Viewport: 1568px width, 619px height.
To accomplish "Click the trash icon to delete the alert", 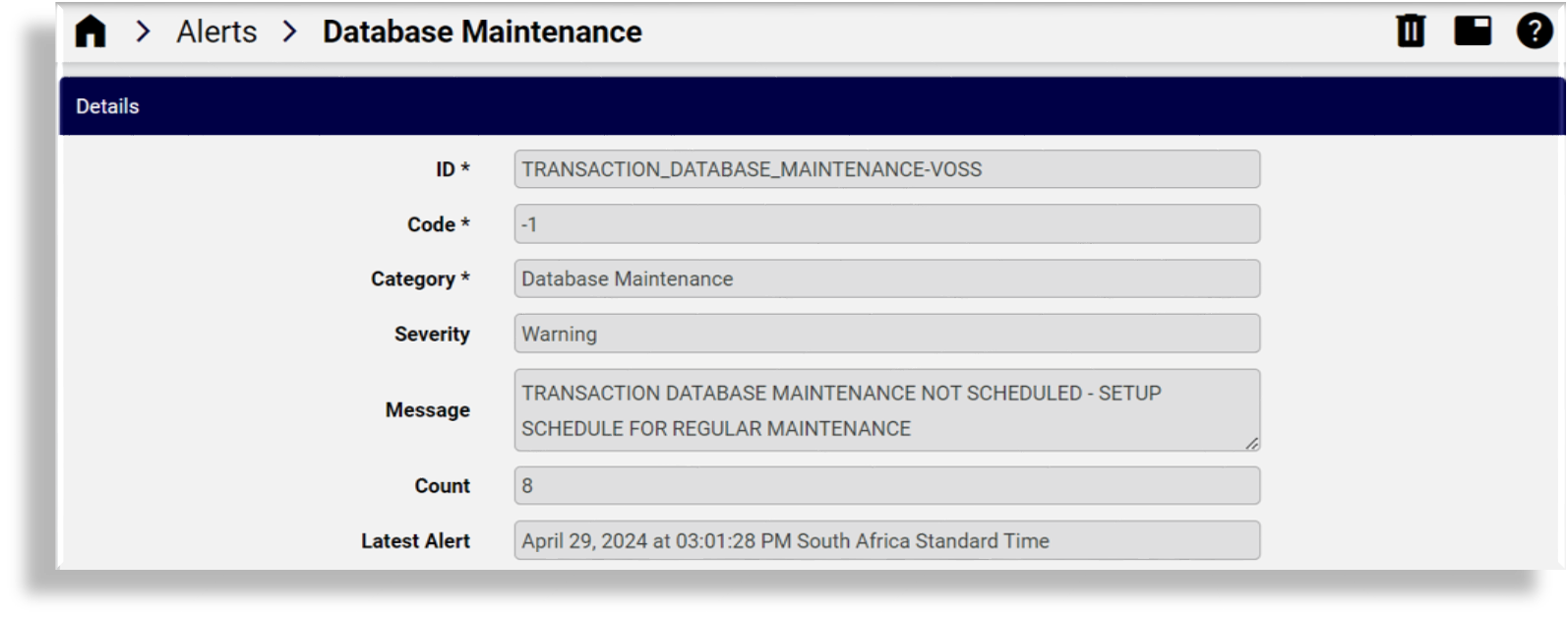I will click(x=1411, y=31).
